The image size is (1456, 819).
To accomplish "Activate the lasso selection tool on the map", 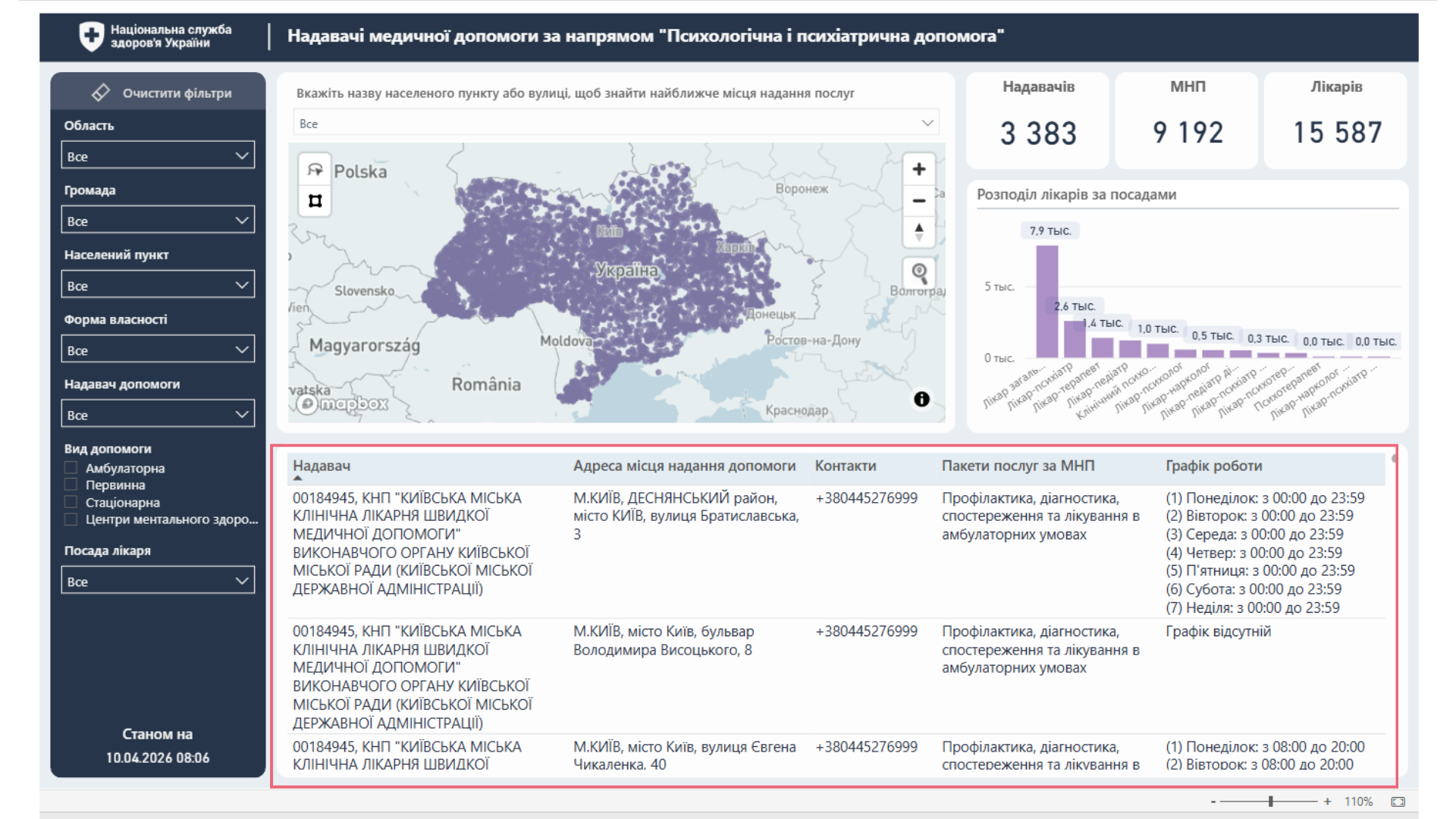I will 315,170.
